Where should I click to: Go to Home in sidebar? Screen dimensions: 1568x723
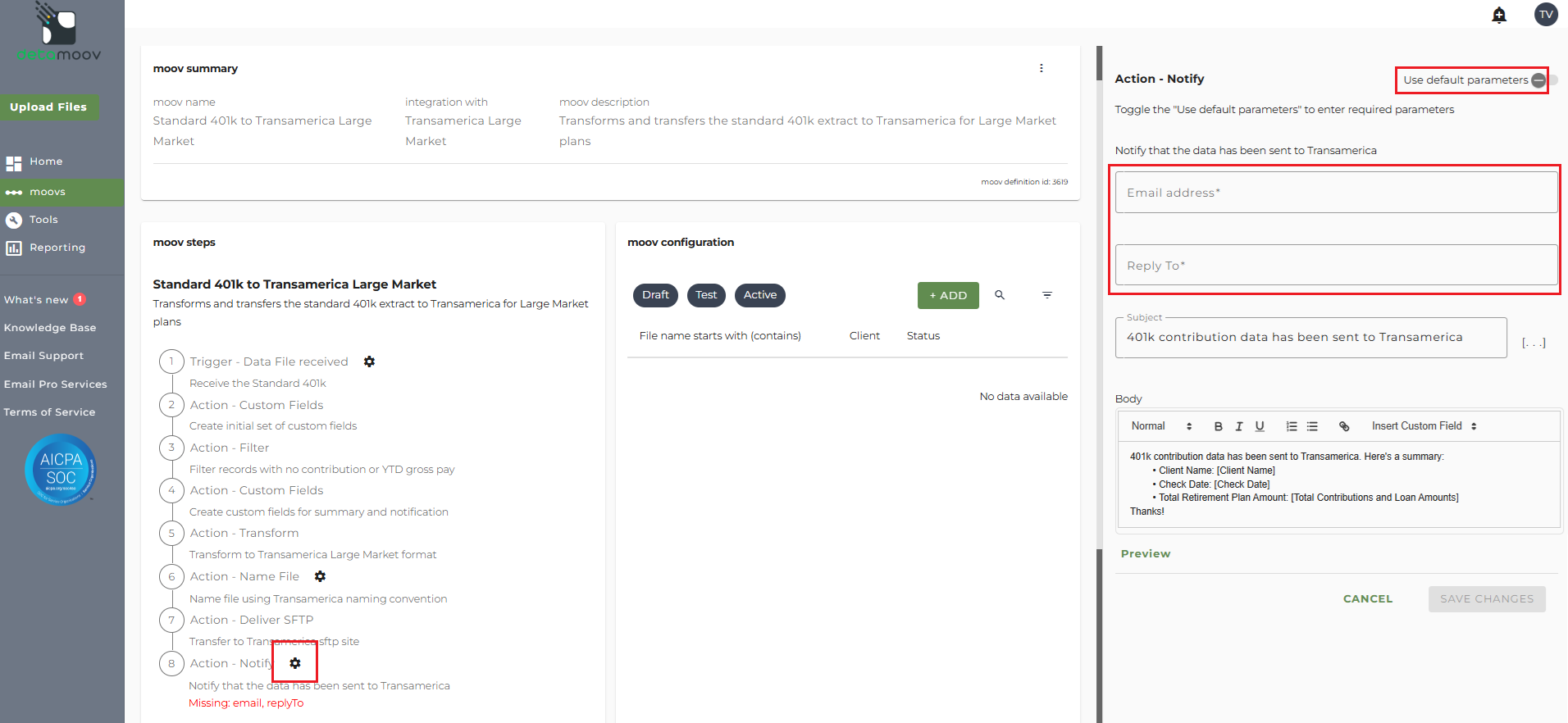click(46, 161)
